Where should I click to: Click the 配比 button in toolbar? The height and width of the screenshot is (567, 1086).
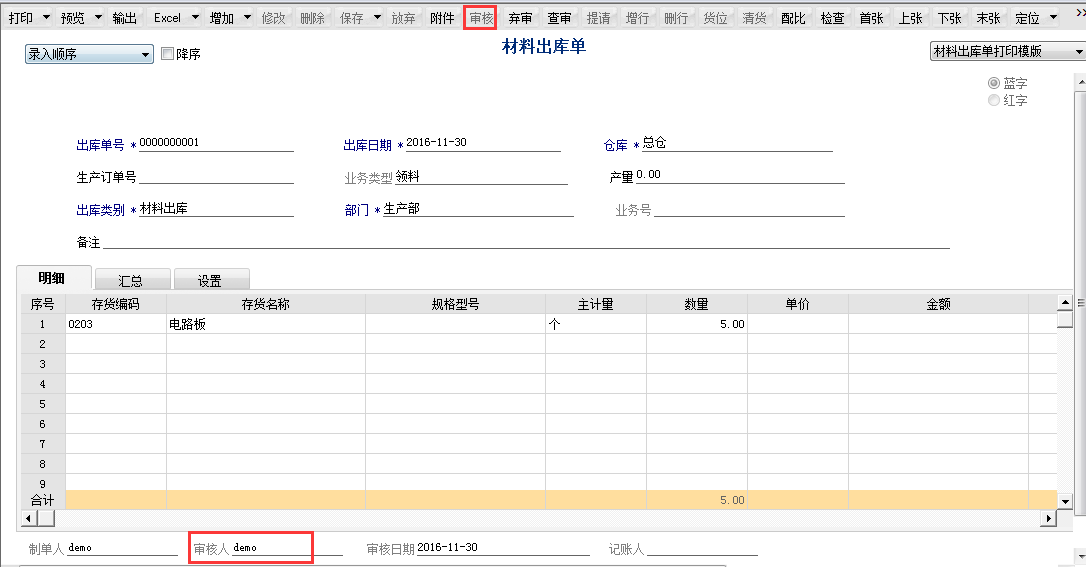[x=793, y=18]
